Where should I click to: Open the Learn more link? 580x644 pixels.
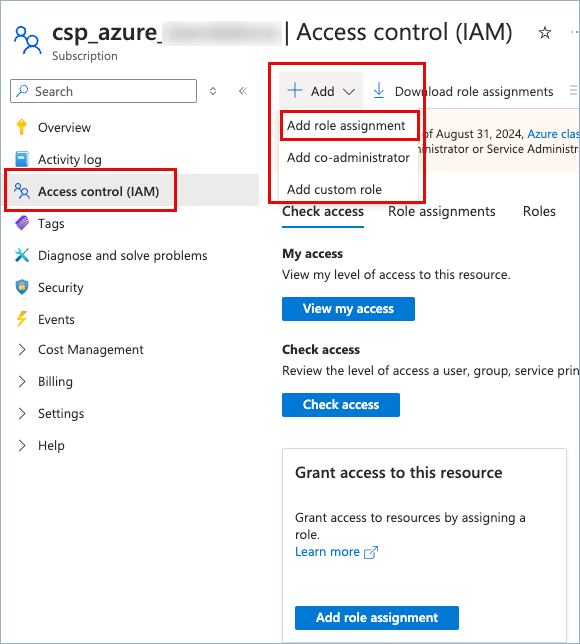click(x=327, y=552)
